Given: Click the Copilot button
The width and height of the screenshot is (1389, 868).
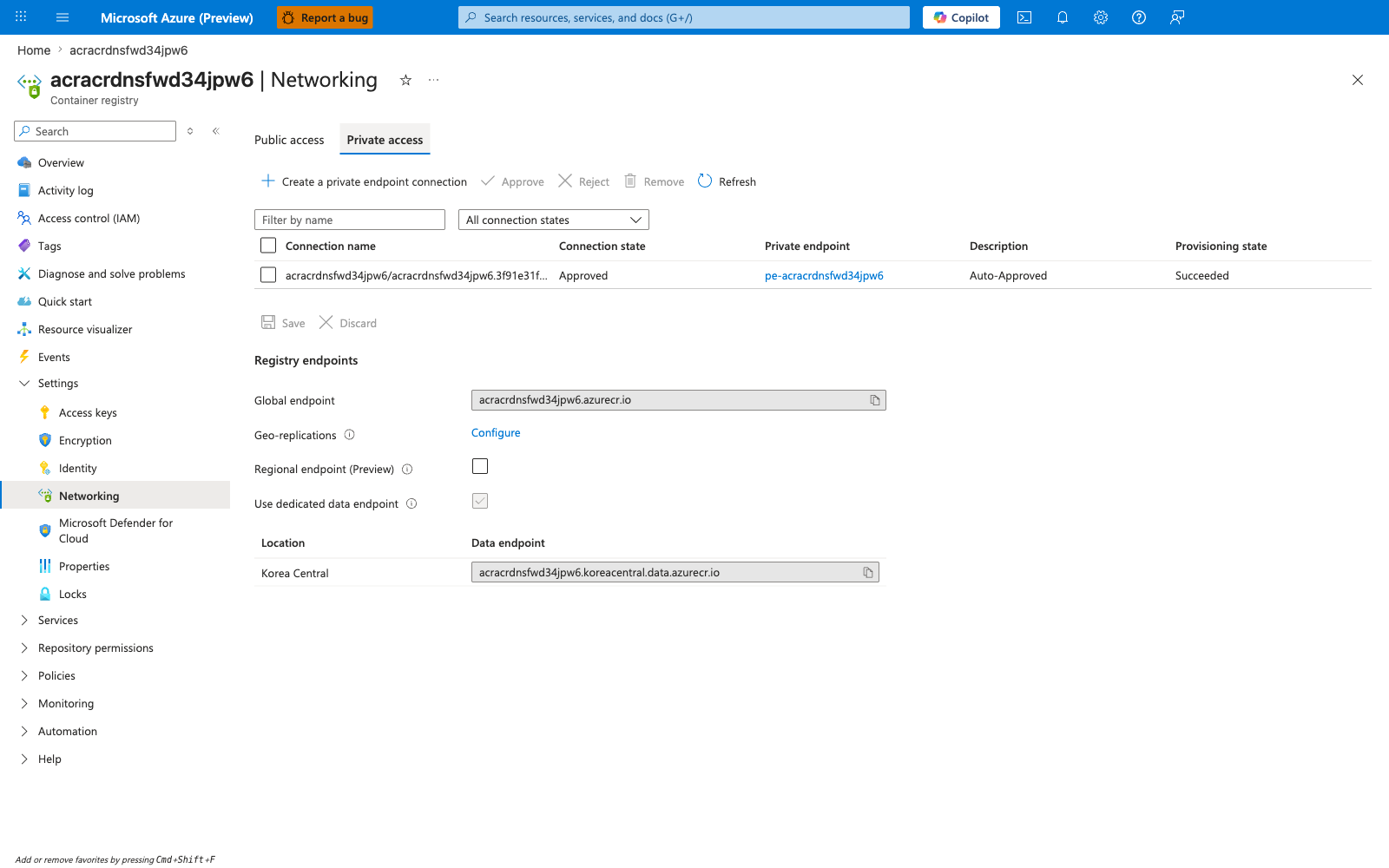Looking at the screenshot, I should [x=961, y=17].
